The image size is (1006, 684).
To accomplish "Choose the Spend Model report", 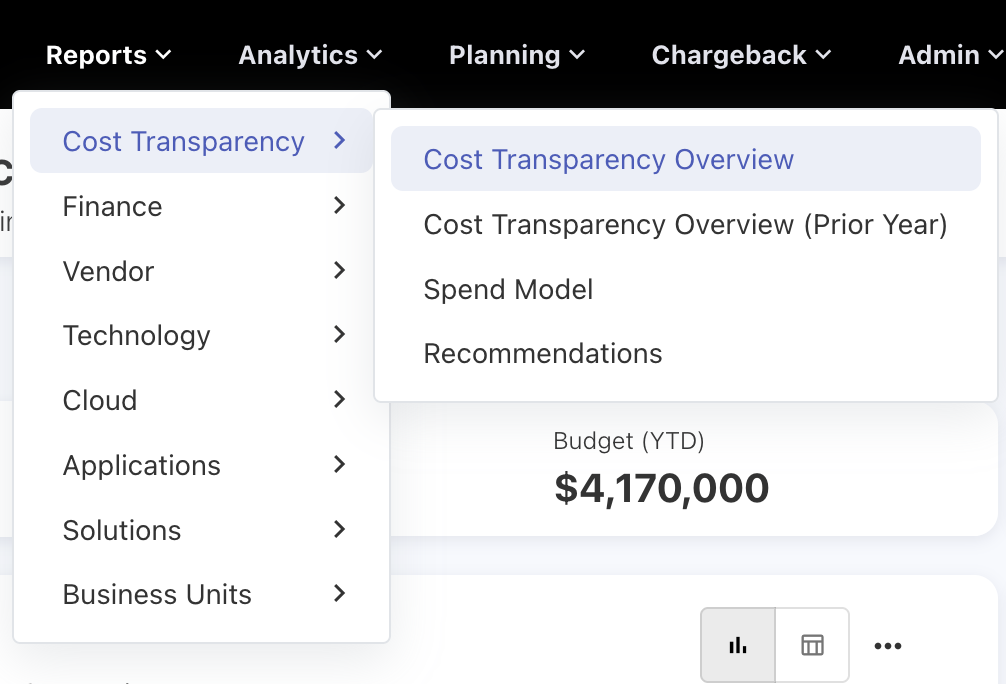I will click(x=508, y=289).
